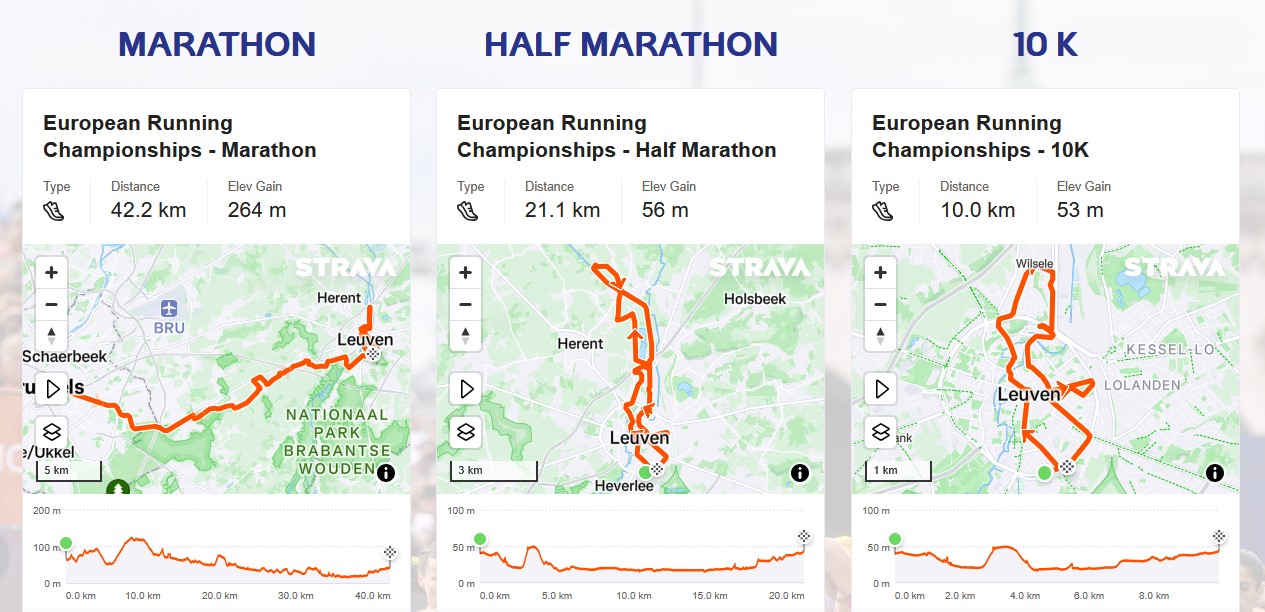Open map layers on Marathon map
The width and height of the screenshot is (1265, 612).
click(x=51, y=432)
